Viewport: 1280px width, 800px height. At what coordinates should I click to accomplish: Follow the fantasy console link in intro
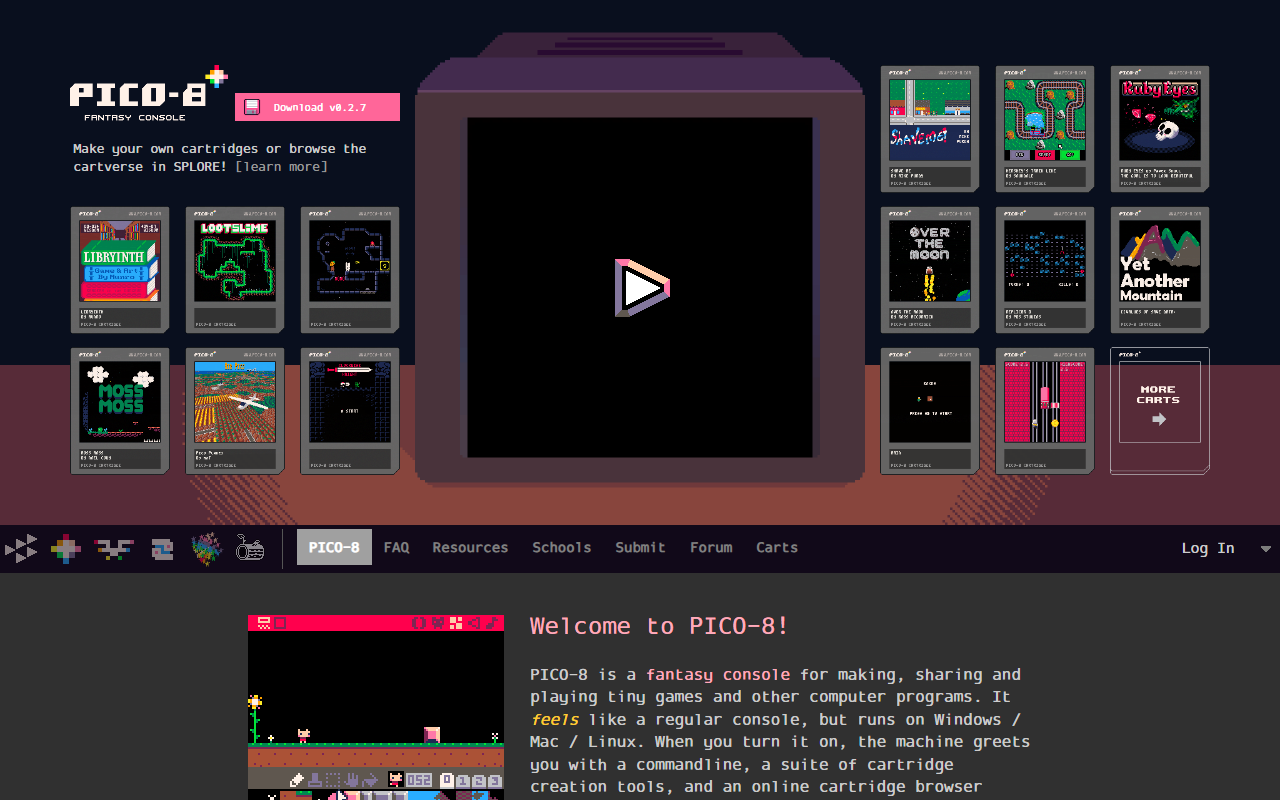point(718,675)
